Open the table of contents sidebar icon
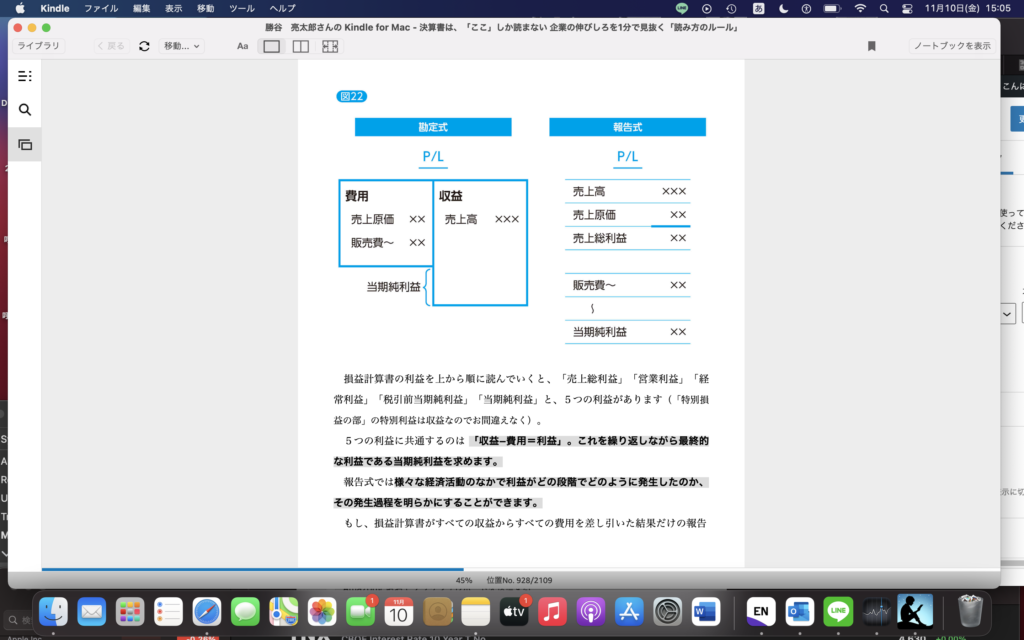The height and width of the screenshot is (640, 1024). click(x=25, y=76)
